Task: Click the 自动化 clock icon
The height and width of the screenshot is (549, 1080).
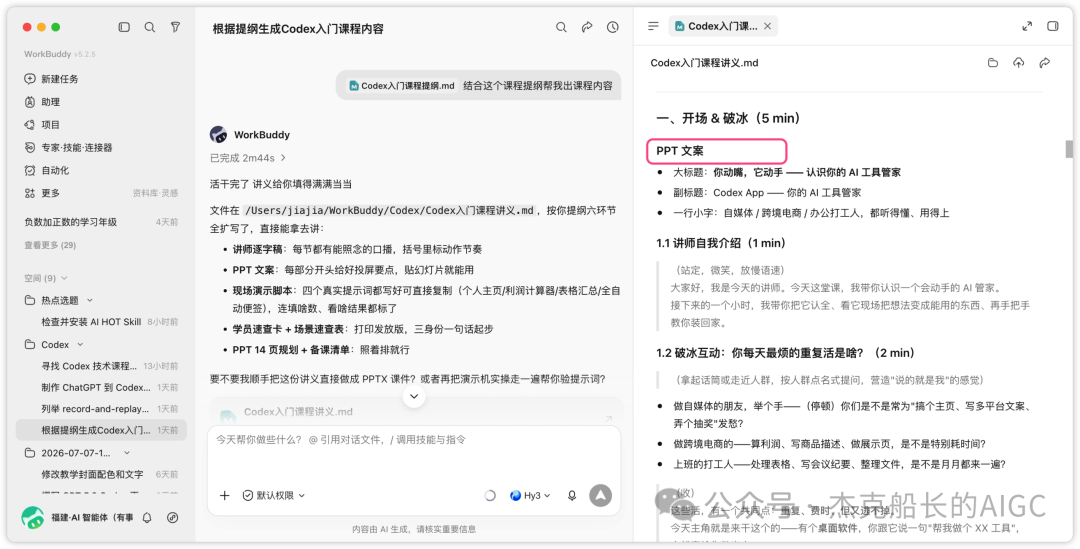Action: tap(30, 170)
